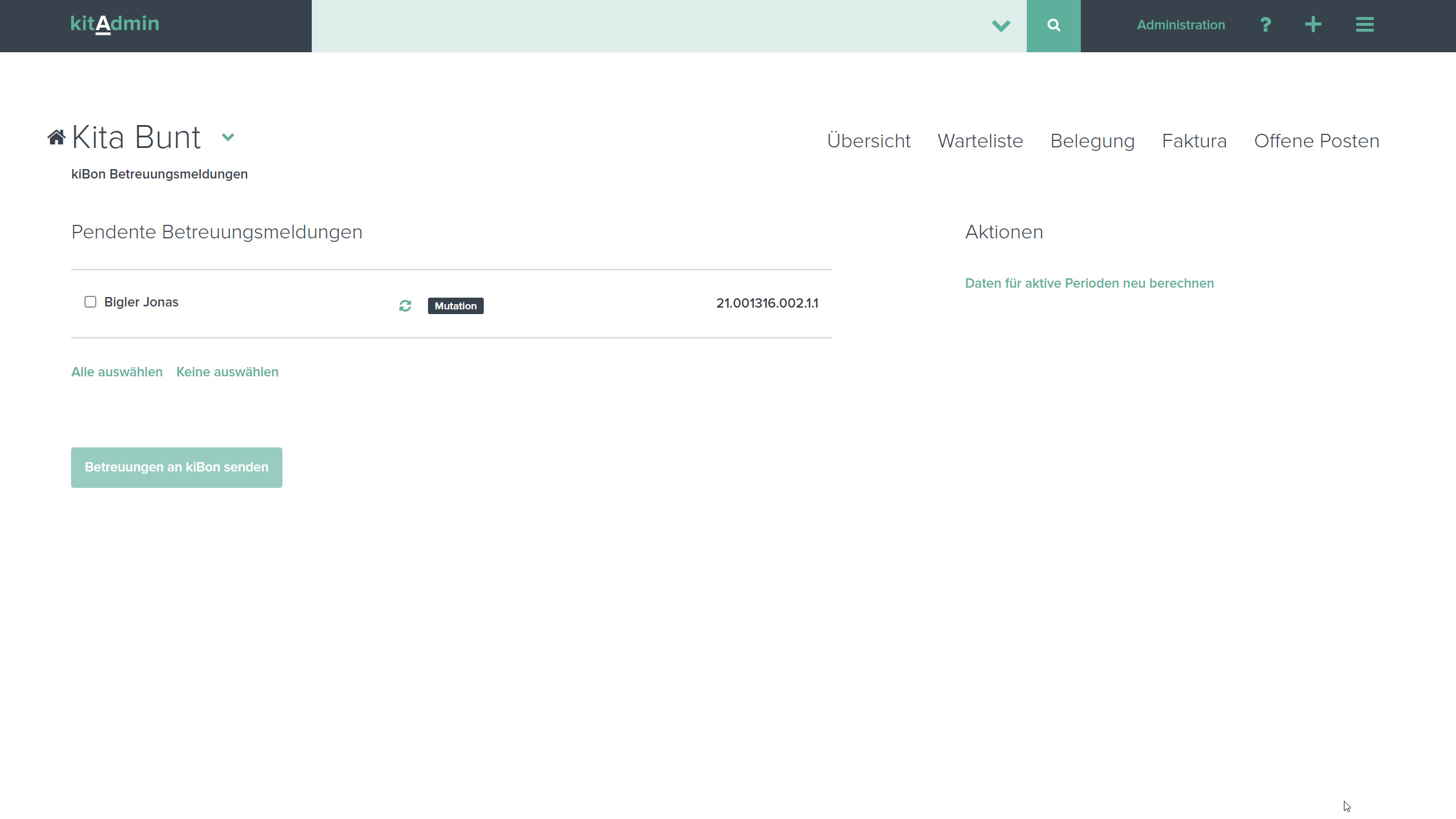Image resolution: width=1456 pixels, height=819 pixels.
Task: Tick the Bigler Jonas checkbox
Action: pyautogui.click(x=90, y=302)
